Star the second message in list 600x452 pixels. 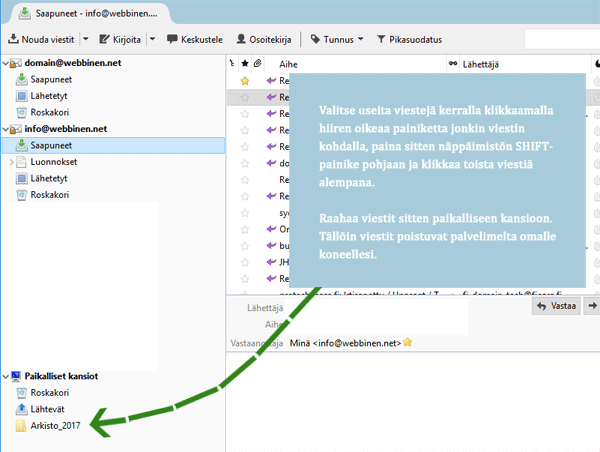(x=245, y=97)
